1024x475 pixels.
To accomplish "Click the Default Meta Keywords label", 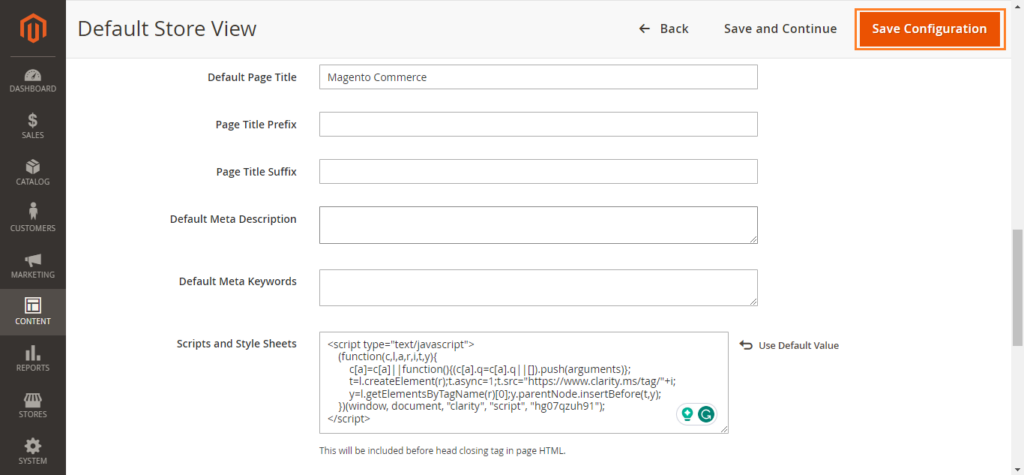I will click(238, 282).
